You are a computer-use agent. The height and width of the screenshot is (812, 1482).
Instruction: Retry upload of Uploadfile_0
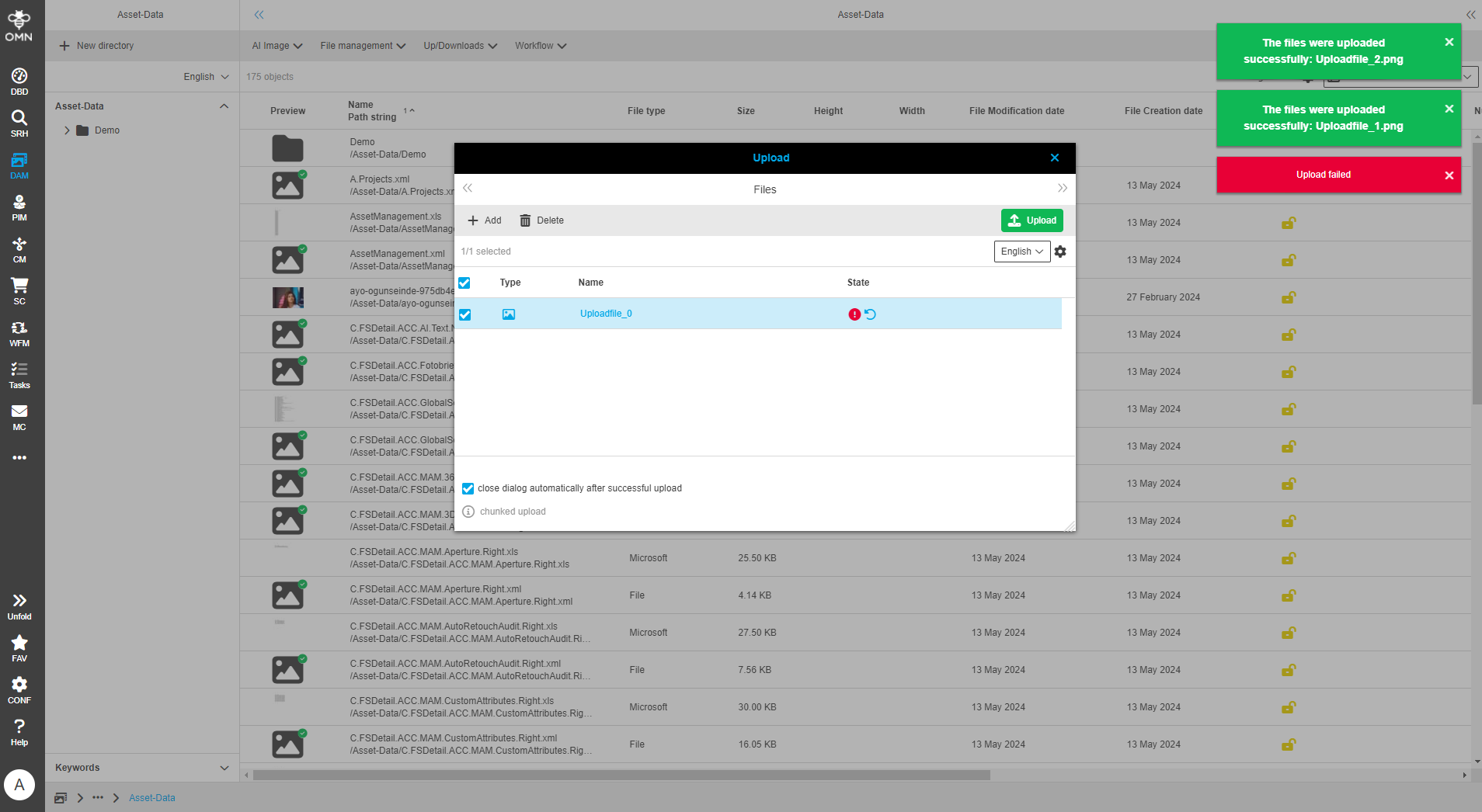(x=871, y=314)
